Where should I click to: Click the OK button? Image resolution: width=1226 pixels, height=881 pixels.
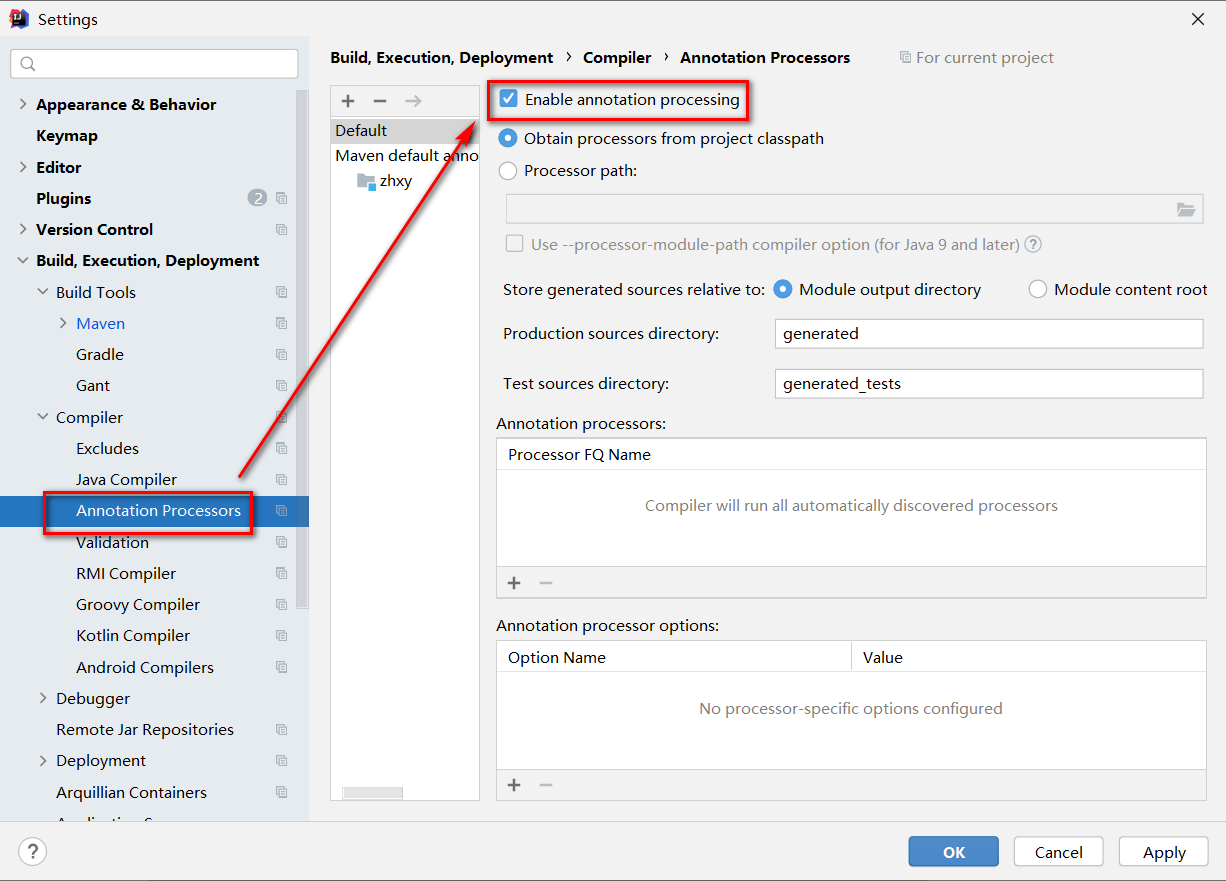[954, 852]
